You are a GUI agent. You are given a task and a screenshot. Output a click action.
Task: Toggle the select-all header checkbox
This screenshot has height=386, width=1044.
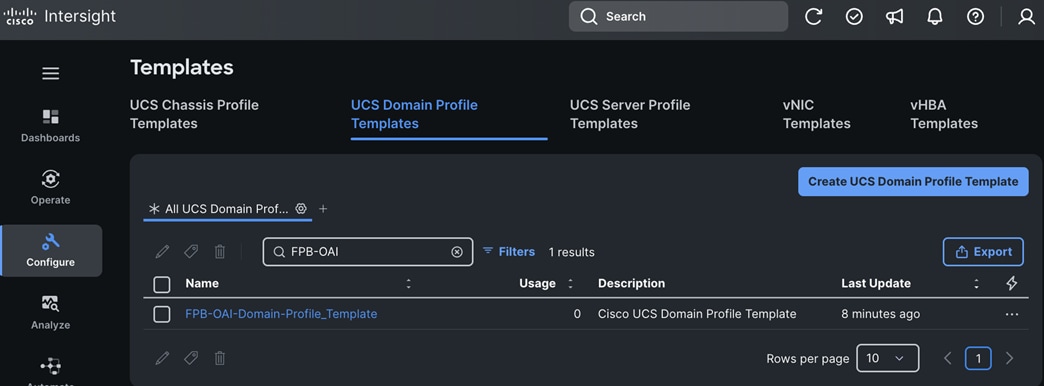(162, 284)
